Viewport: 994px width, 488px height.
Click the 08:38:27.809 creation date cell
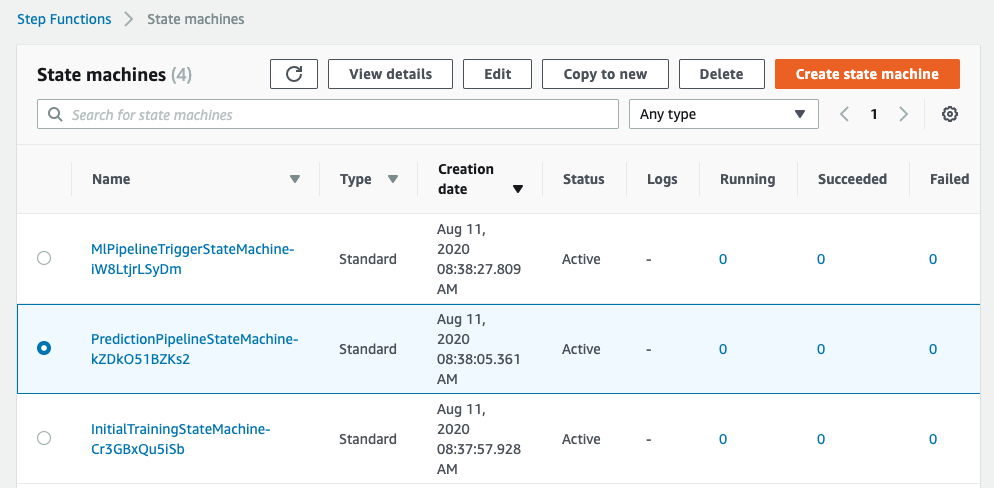click(479, 259)
